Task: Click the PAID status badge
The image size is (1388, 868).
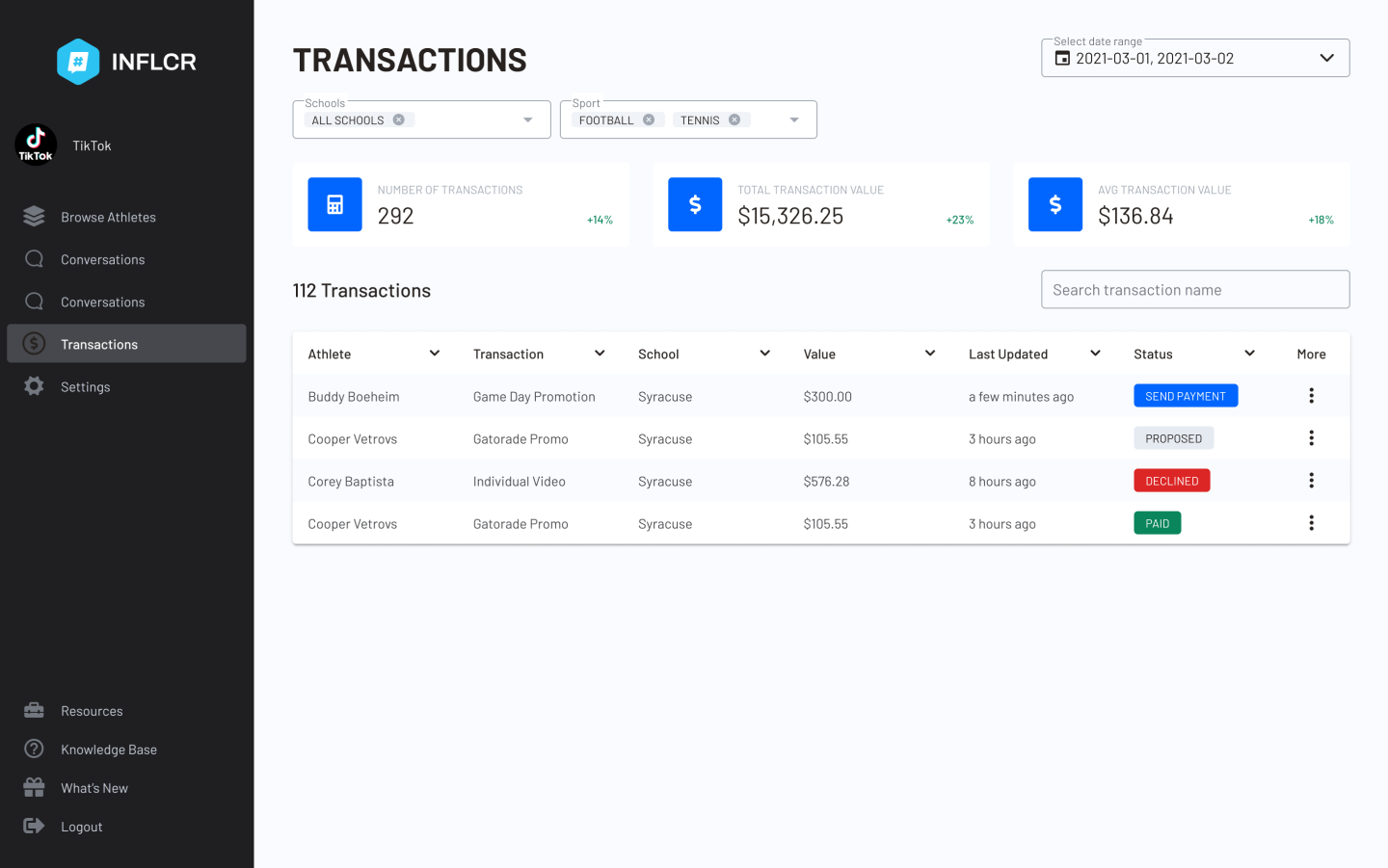Action: coord(1157,523)
